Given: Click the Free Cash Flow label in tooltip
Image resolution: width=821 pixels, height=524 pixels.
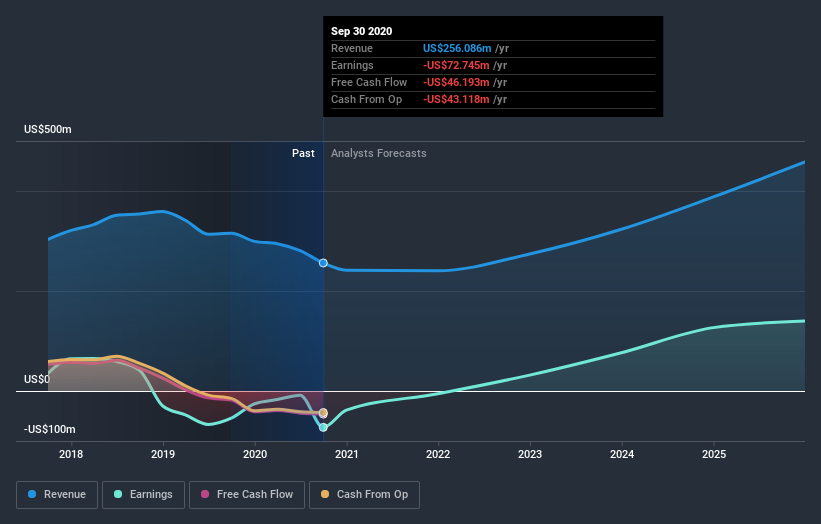Looking at the screenshot, I should pyautogui.click(x=369, y=82).
